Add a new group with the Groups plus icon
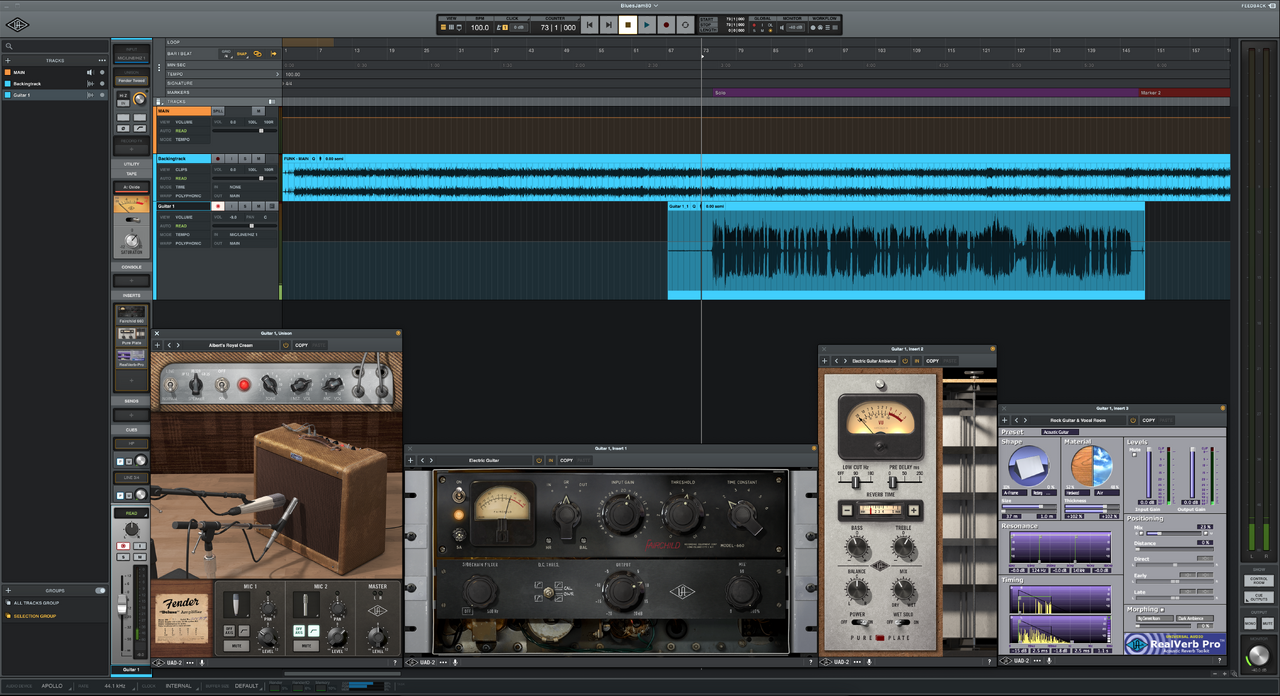Image resolution: width=1280 pixels, height=696 pixels. (8, 591)
